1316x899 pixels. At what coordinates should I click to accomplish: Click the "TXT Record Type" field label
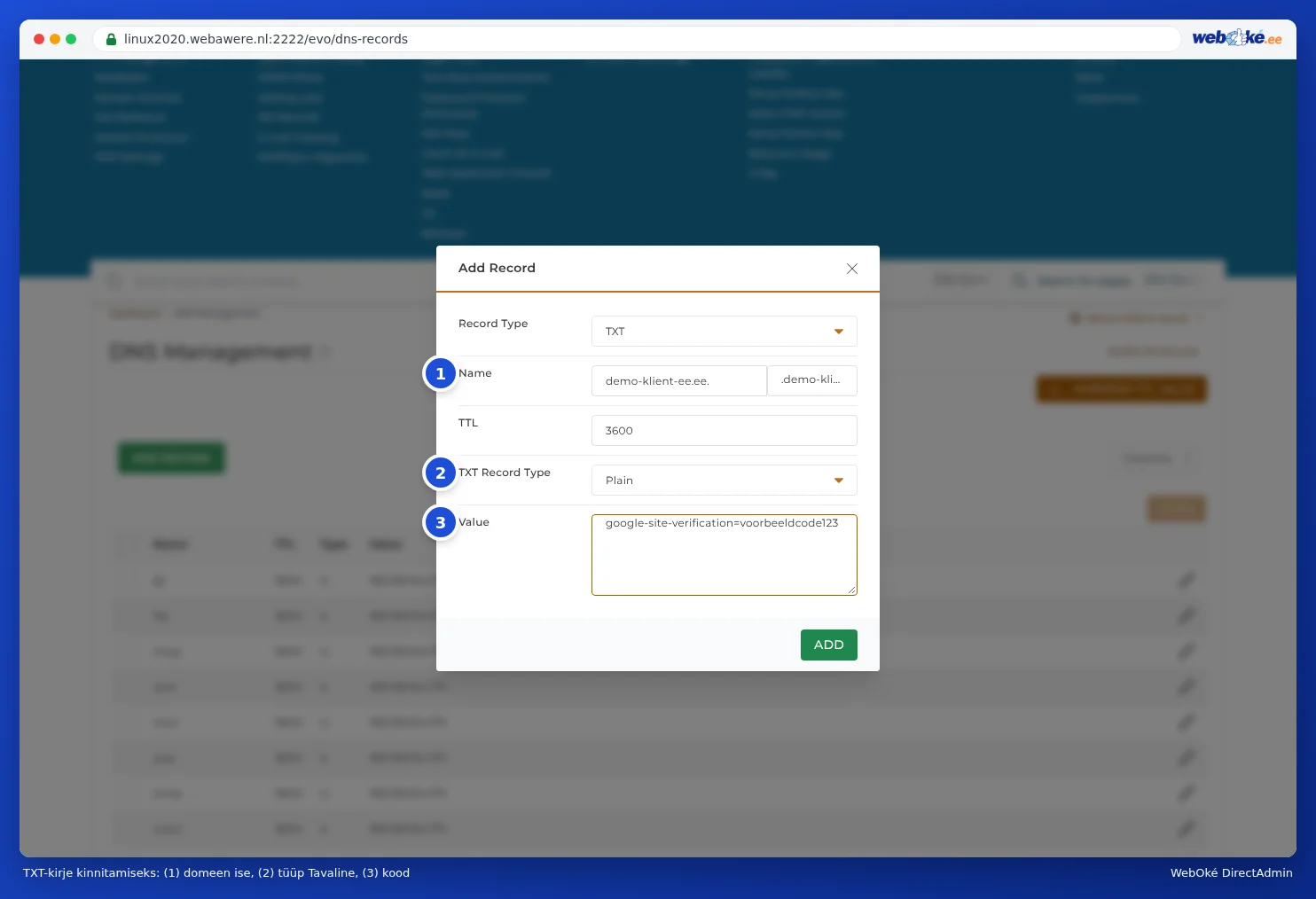(x=505, y=473)
